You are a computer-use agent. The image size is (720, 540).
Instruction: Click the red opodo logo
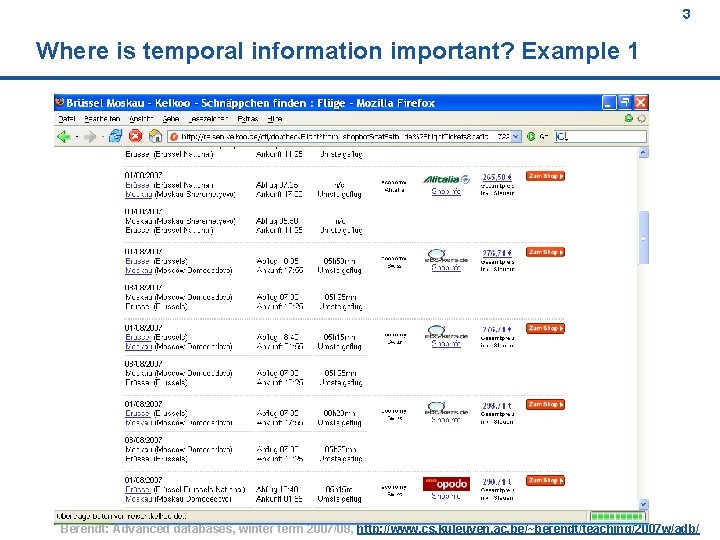point(446,484)
